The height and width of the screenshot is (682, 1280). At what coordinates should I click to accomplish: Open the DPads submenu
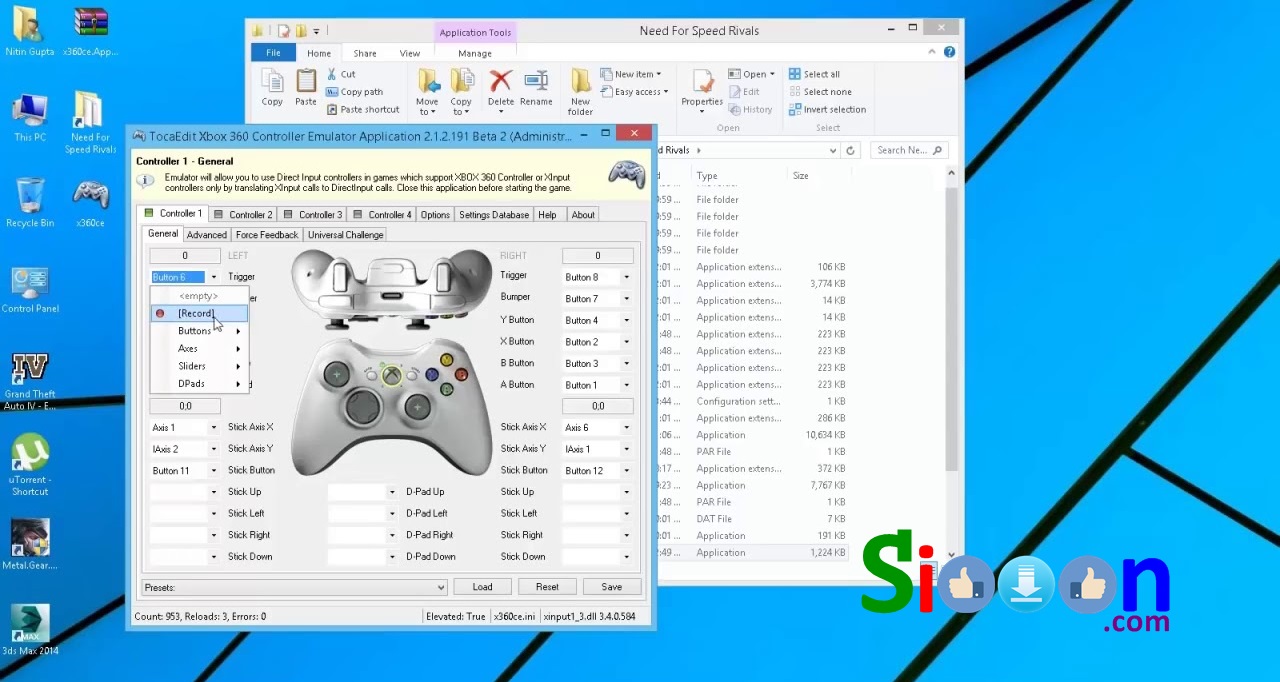pyautogui.click(x=199, y=384)
